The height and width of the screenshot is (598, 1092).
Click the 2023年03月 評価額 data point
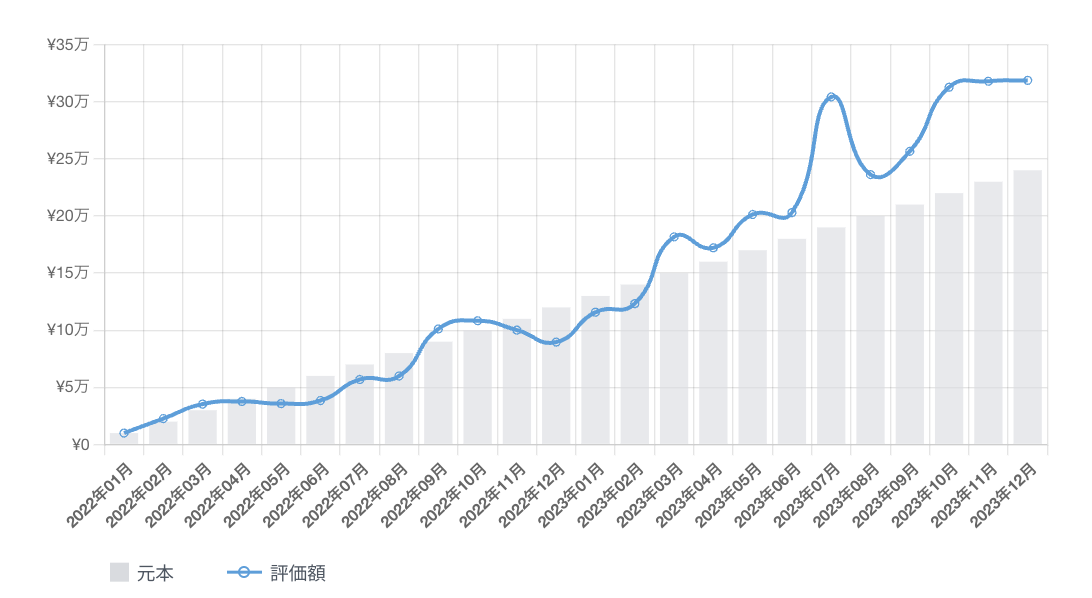674,237
